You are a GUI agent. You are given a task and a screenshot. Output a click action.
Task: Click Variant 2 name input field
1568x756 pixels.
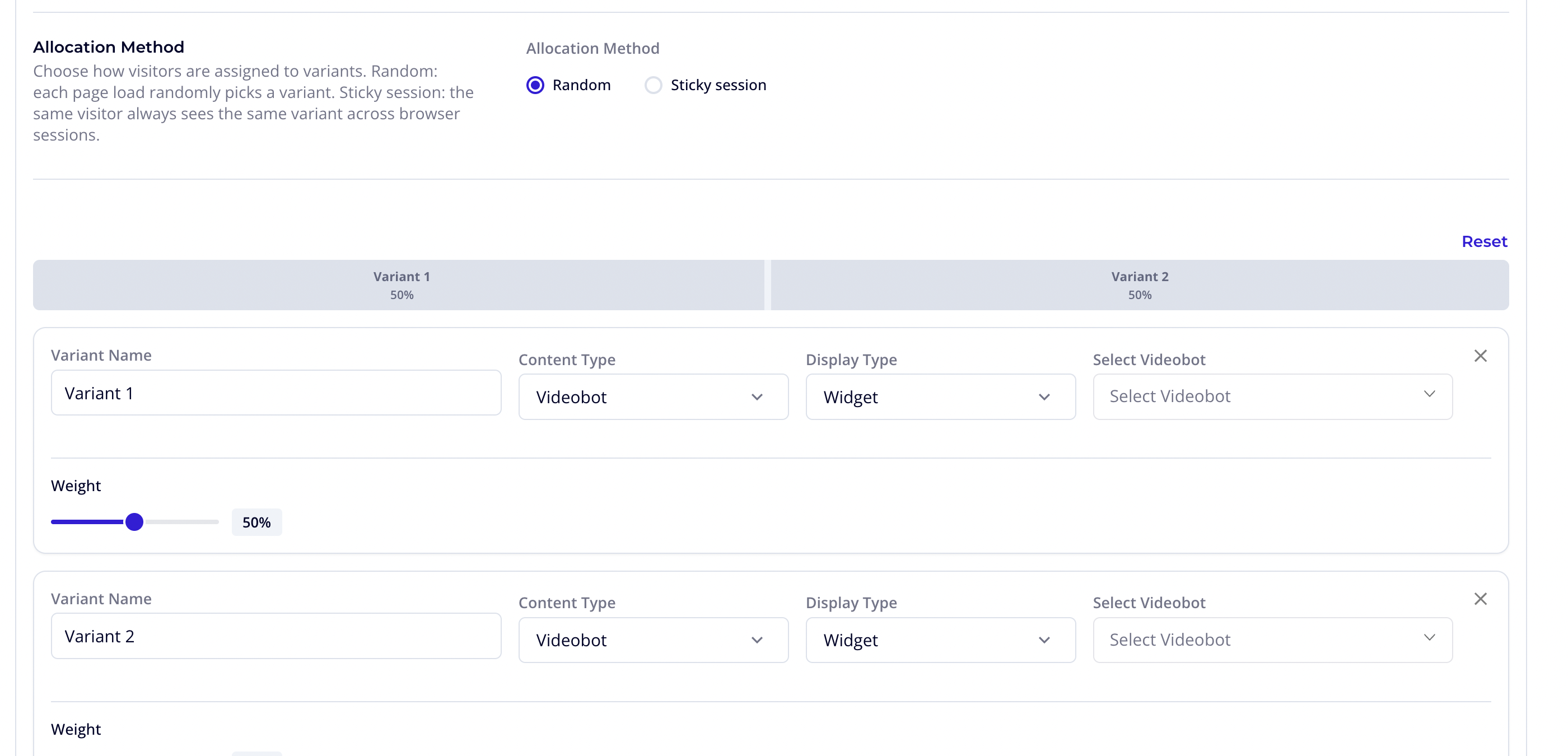coord(276,636)
